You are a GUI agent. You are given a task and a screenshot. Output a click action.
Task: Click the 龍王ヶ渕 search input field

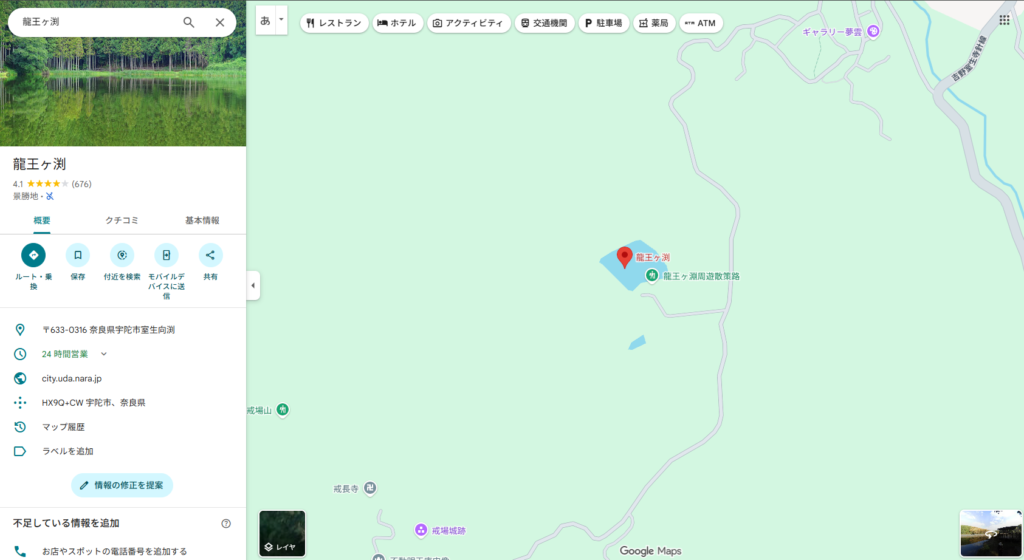click(x=95, y=22)
